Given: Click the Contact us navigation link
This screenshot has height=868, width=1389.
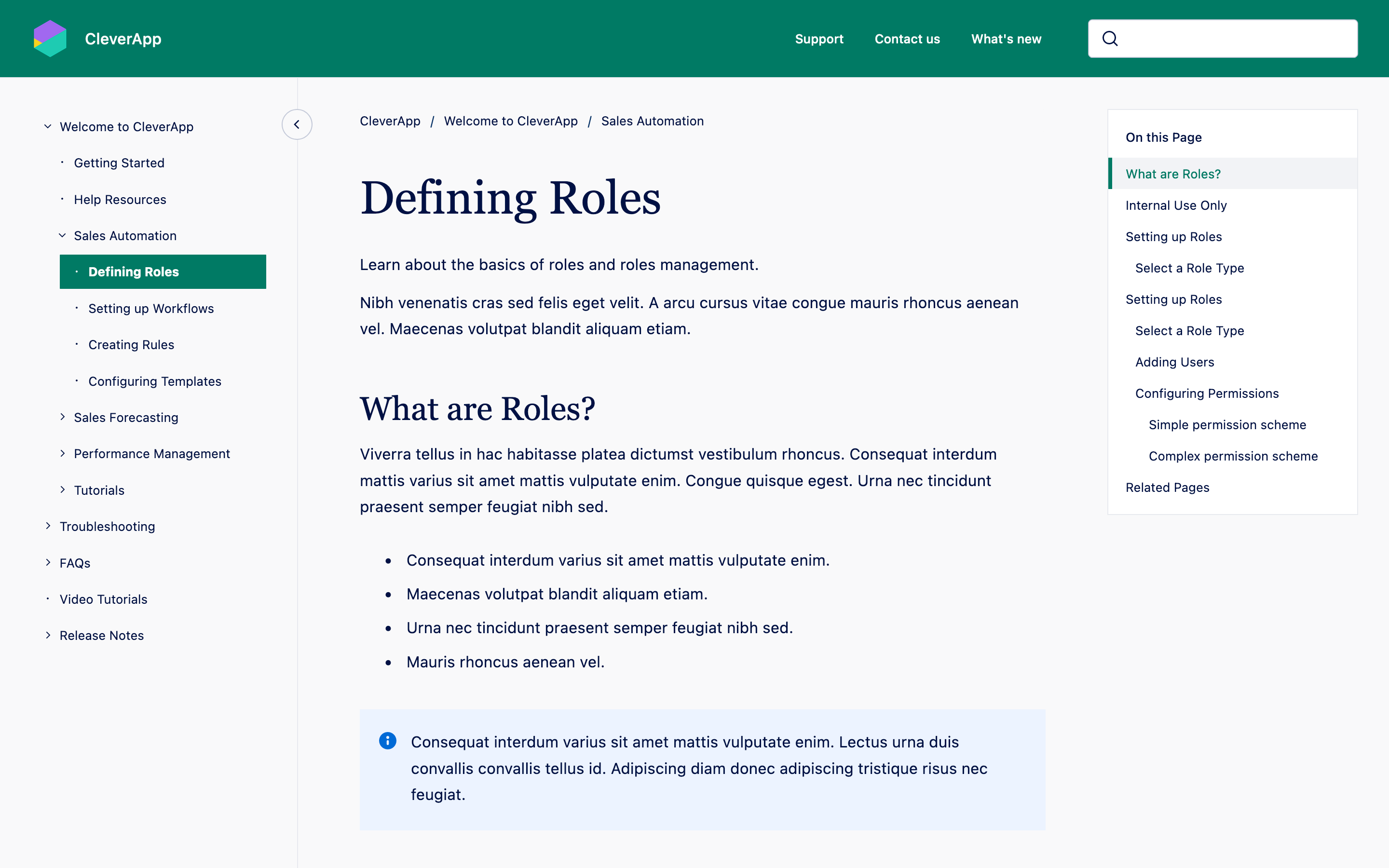Looking at the screenshot, I should click(907, 38).
